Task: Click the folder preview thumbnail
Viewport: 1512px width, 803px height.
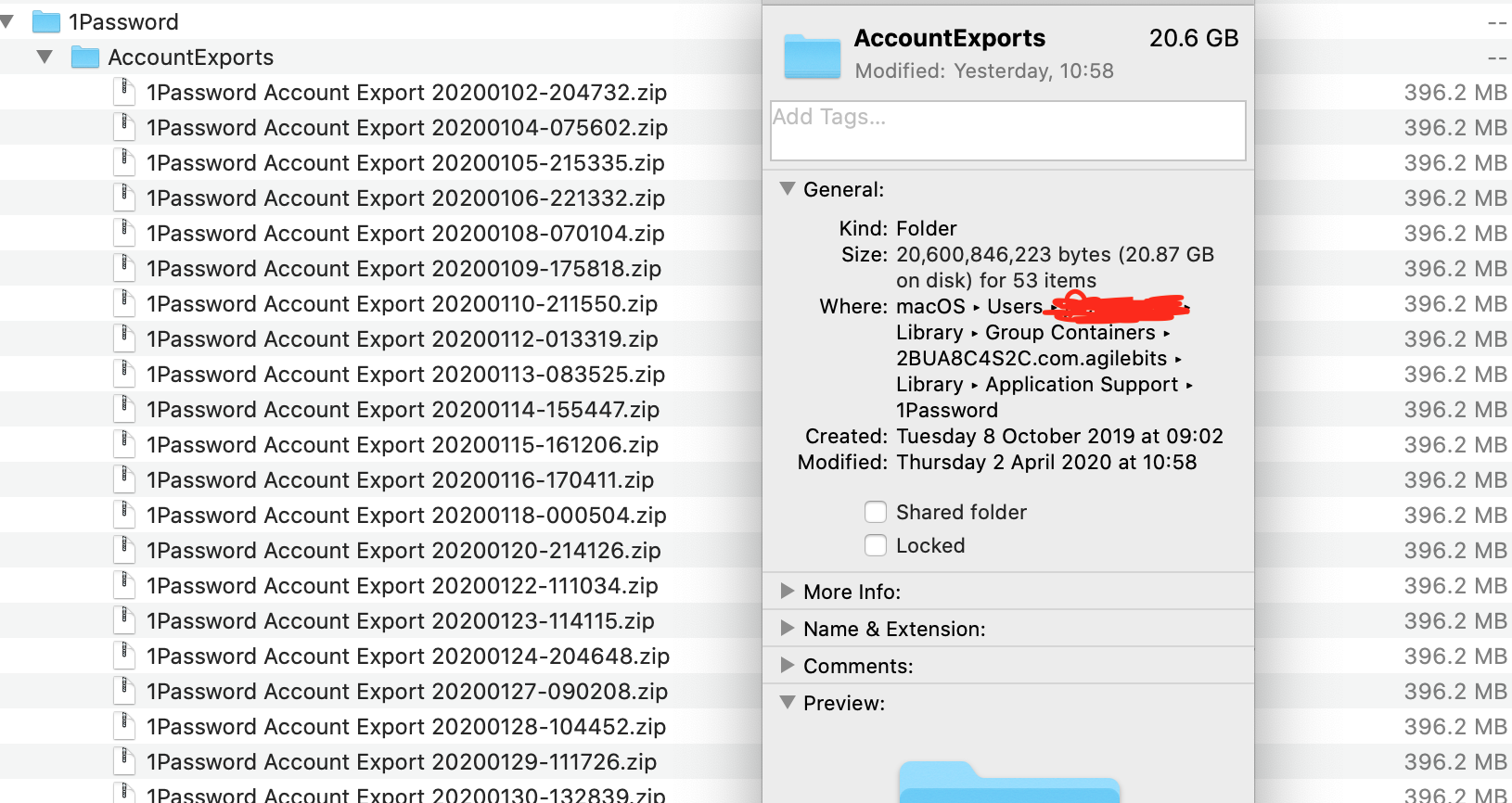Action: (1009, 782)
